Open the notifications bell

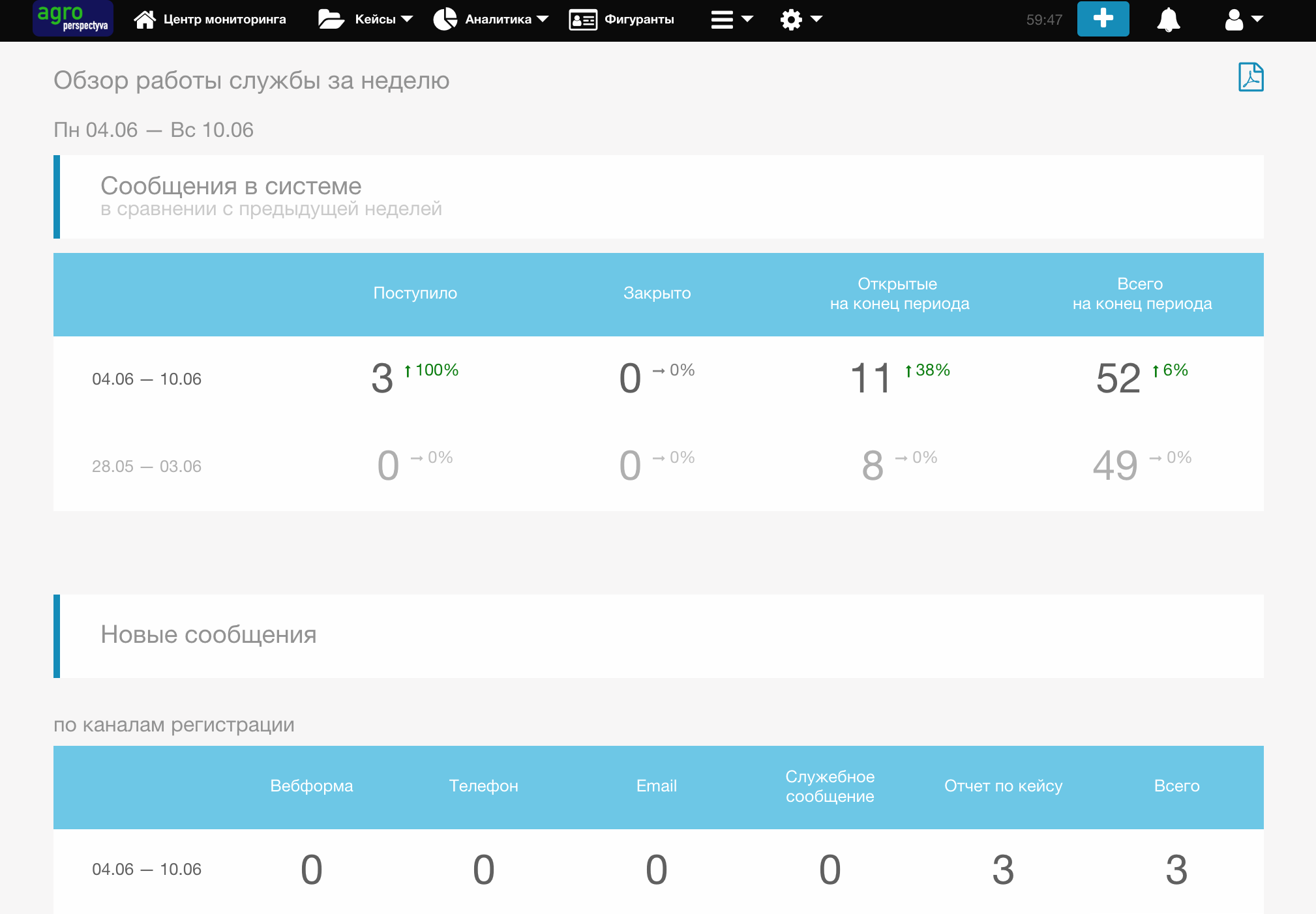coord(1168,20)
